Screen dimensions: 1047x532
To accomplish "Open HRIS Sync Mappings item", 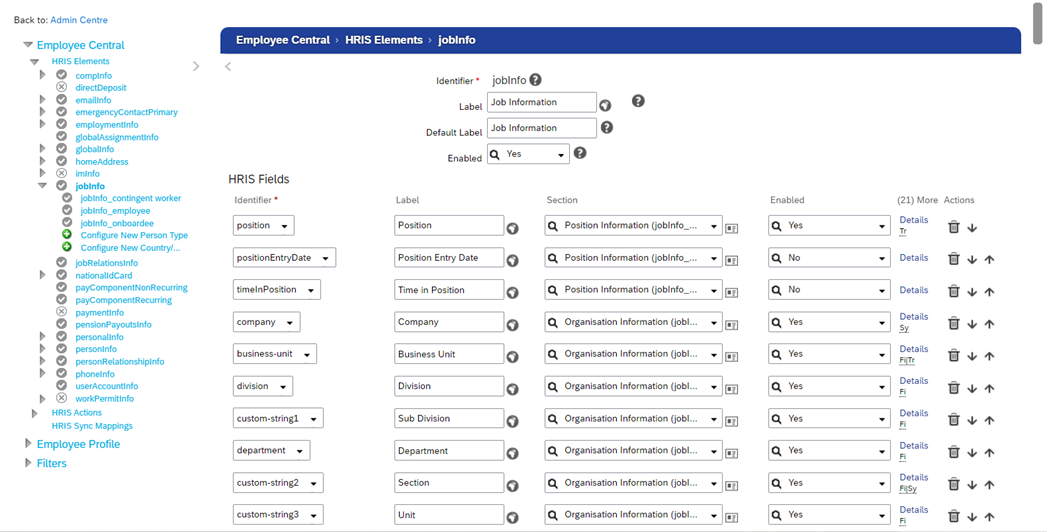I will click(92, 426).
